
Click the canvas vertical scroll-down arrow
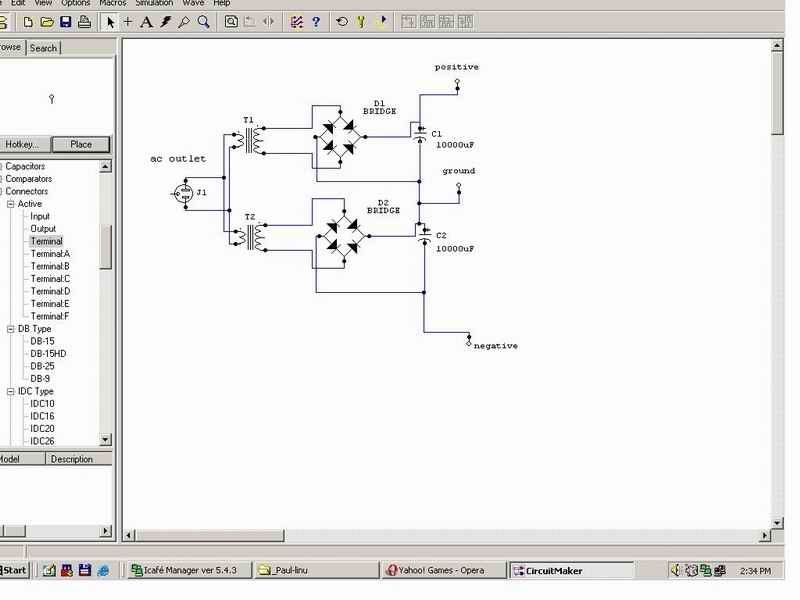coord(777,523)
